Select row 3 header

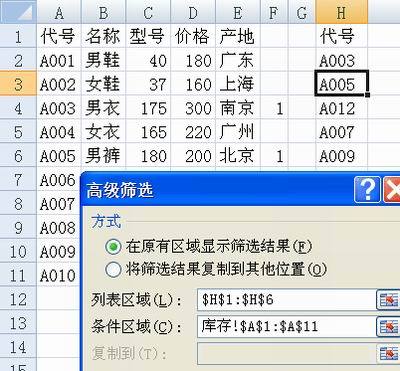18,84
